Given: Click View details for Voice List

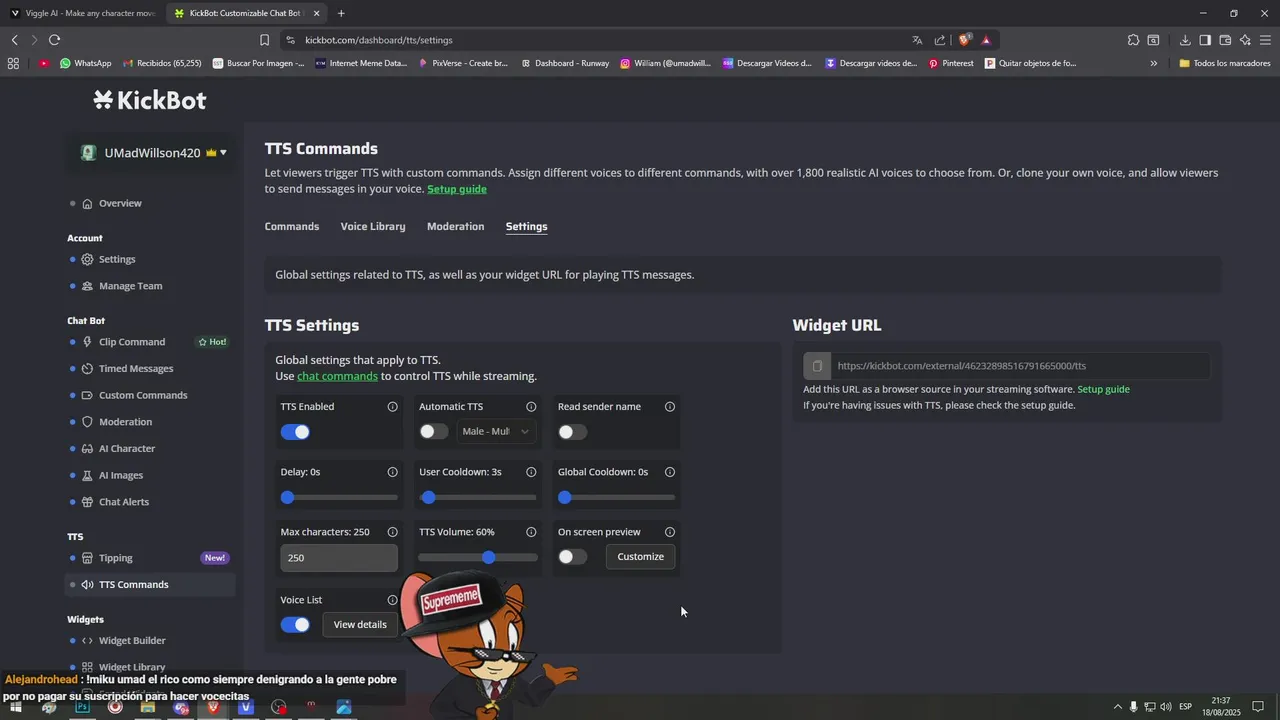Looking at the screenshot, I should pyautogui.click(x=360, y=624).
